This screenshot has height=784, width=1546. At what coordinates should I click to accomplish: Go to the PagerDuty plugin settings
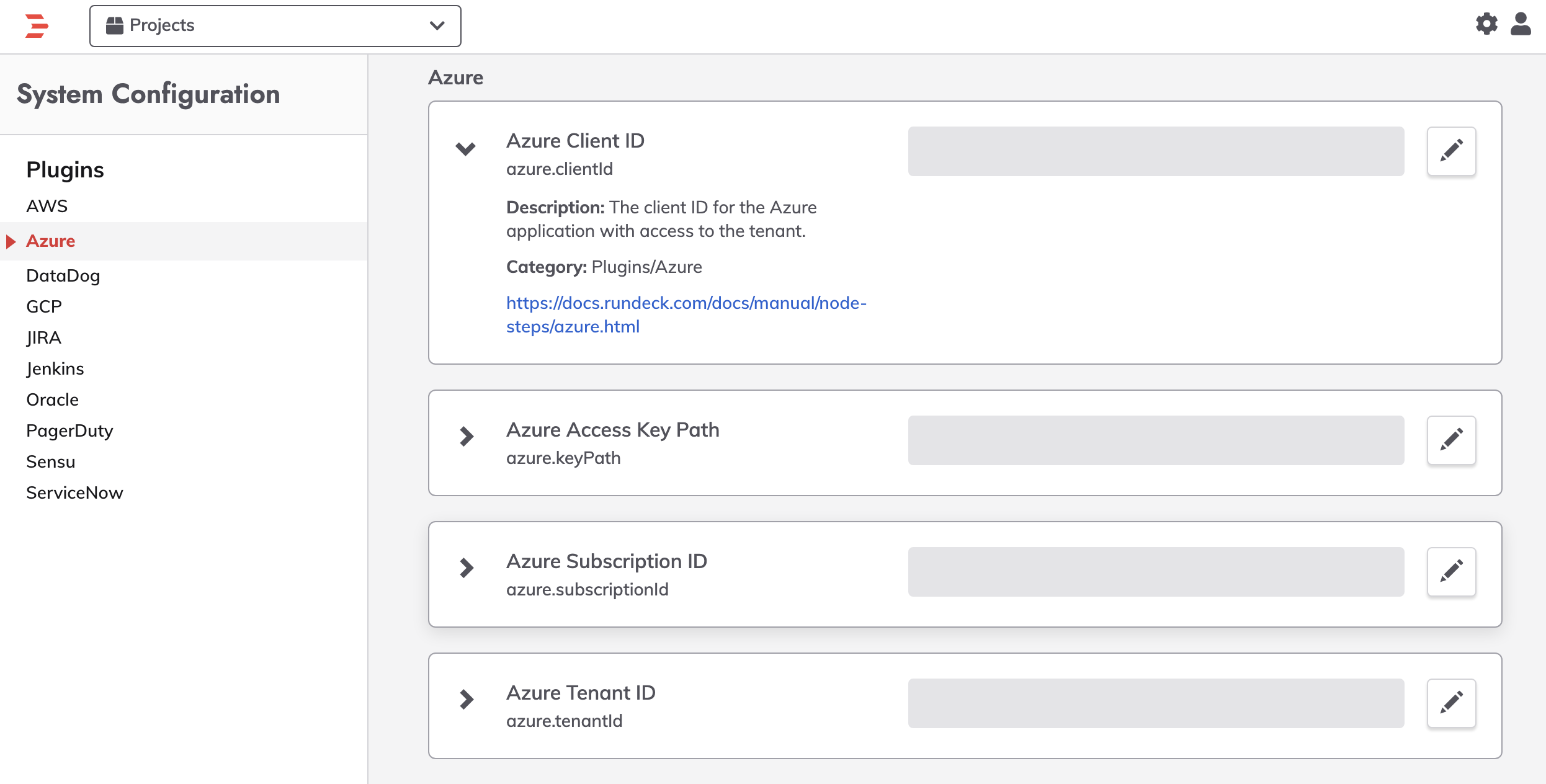pos(69,430)
